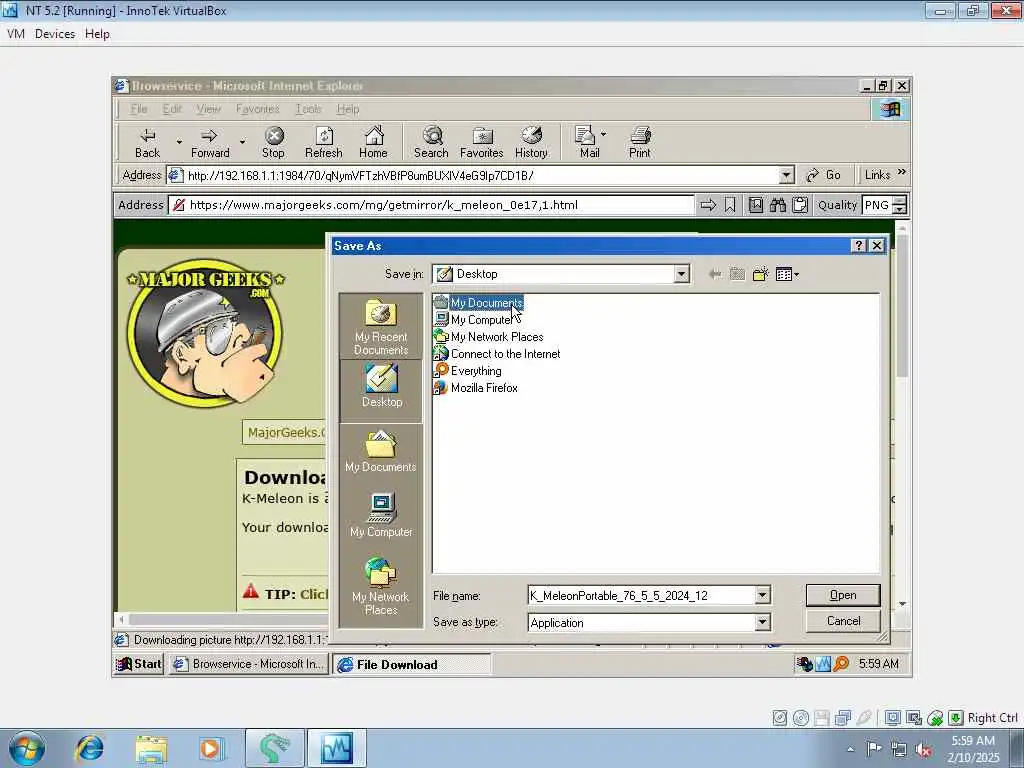The width and height of the screenshot is (1024, 768).
Task: Click Browservice go arrow next to address
Action: 708,205
